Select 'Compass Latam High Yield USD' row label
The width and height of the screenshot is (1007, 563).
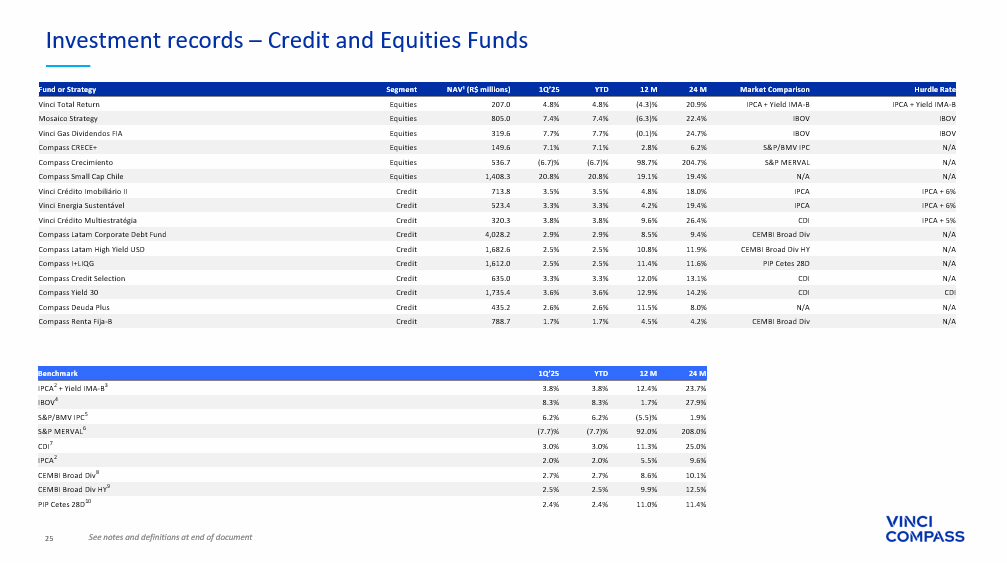pyautogui.click(x=91, y=249)
